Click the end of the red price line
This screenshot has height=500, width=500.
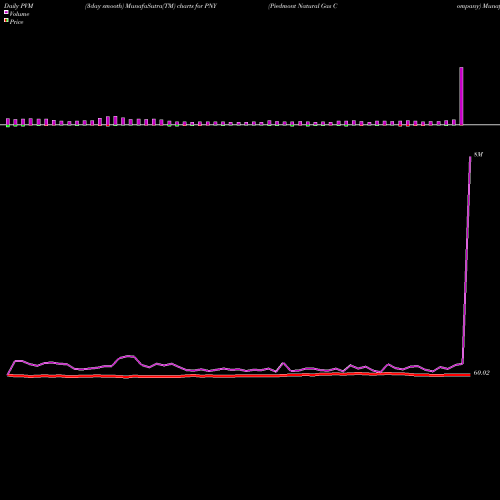click(x=469, y=375)
